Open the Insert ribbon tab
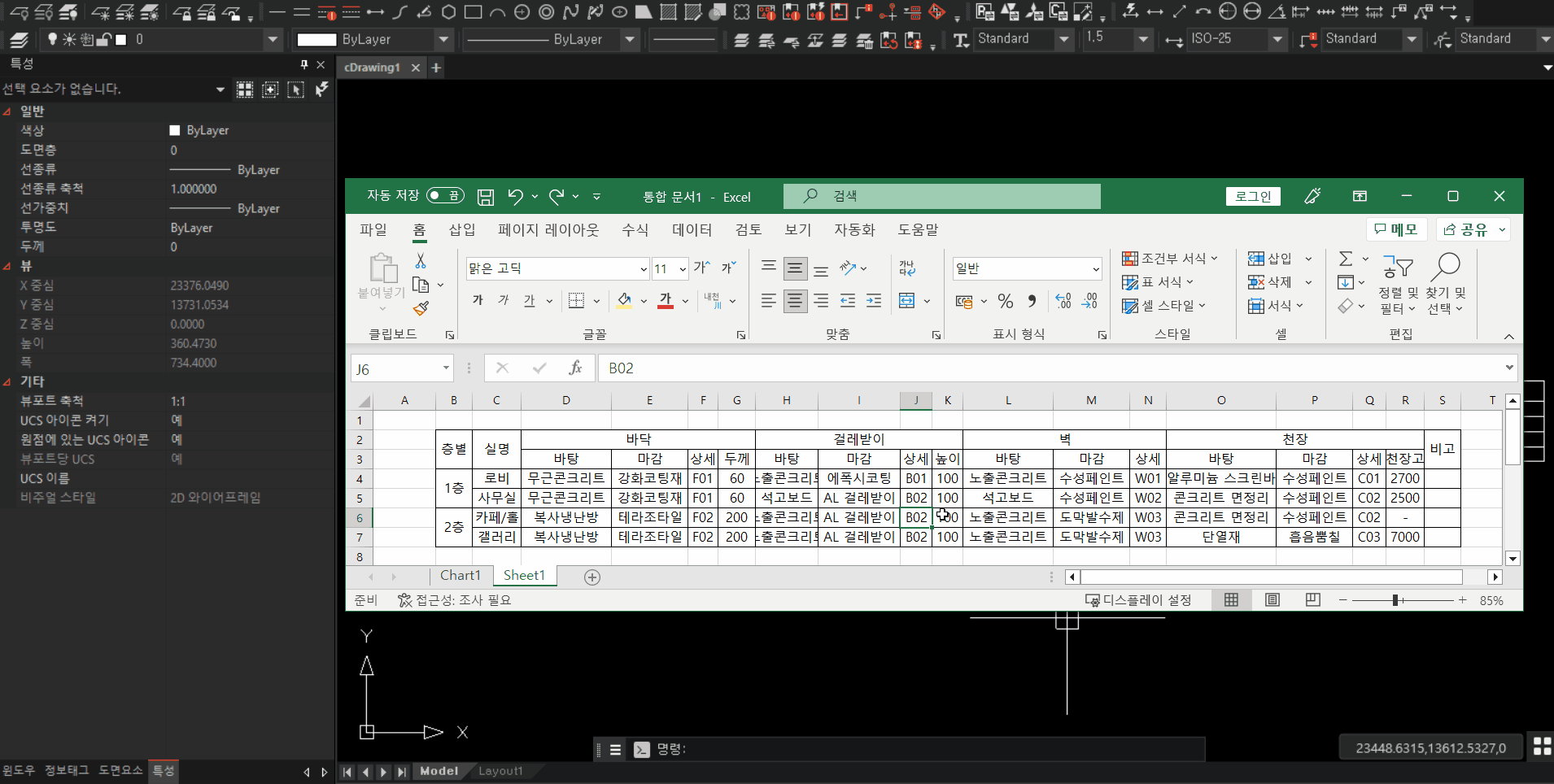This screenshot has width=1554, height=784. (x=462, y=230)
